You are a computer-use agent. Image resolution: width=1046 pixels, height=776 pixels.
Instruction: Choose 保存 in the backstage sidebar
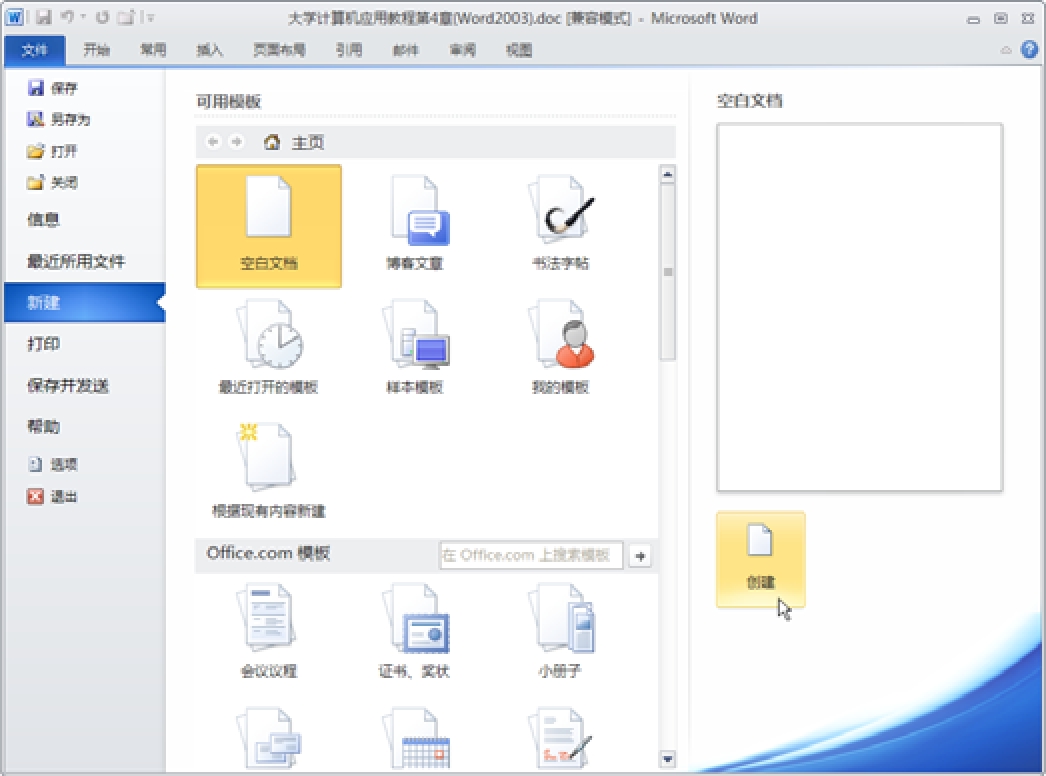click(x=53, y=88)
